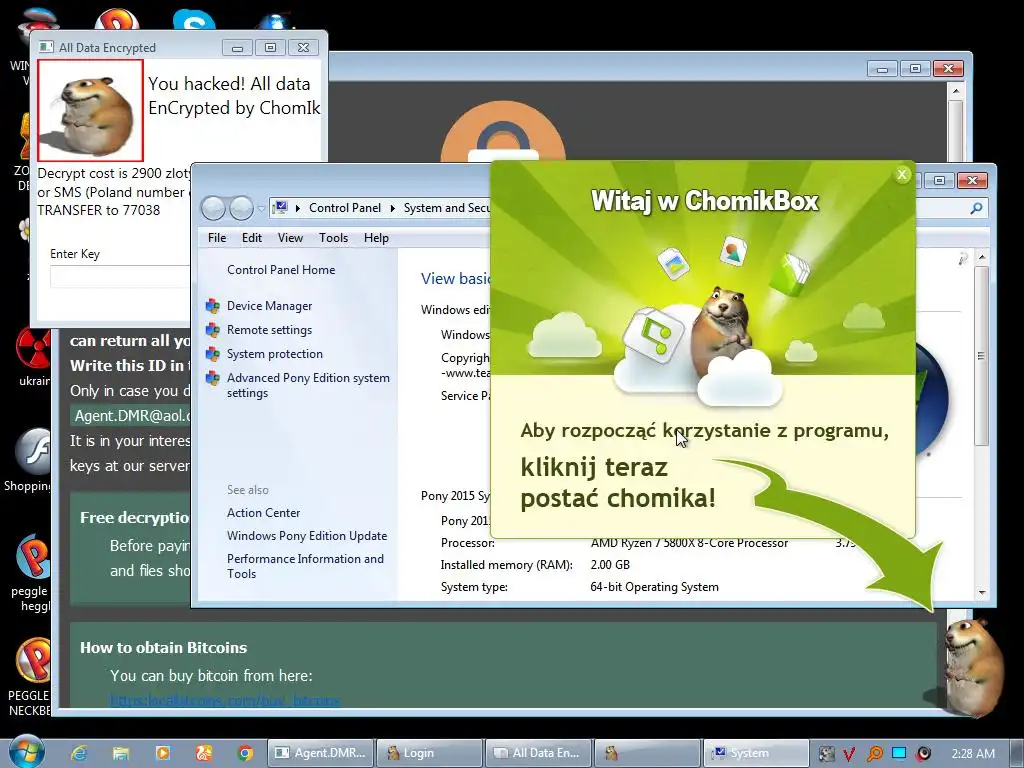Click System window vertical scrollbar thumb

point(981,356)
